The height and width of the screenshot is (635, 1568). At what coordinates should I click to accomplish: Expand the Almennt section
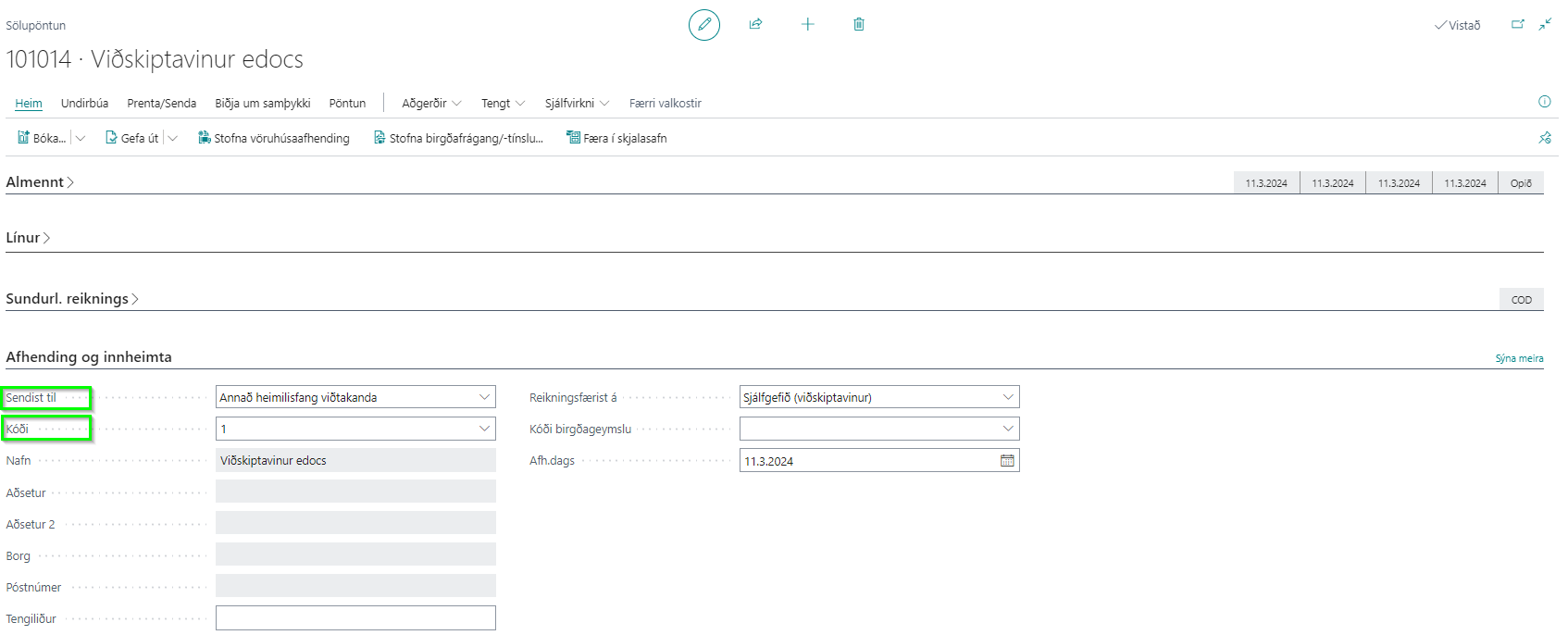[x=39, y=182]
